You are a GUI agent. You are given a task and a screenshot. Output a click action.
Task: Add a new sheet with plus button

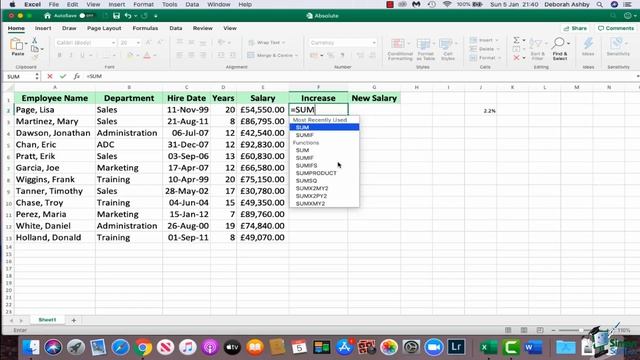coord(73,320)
